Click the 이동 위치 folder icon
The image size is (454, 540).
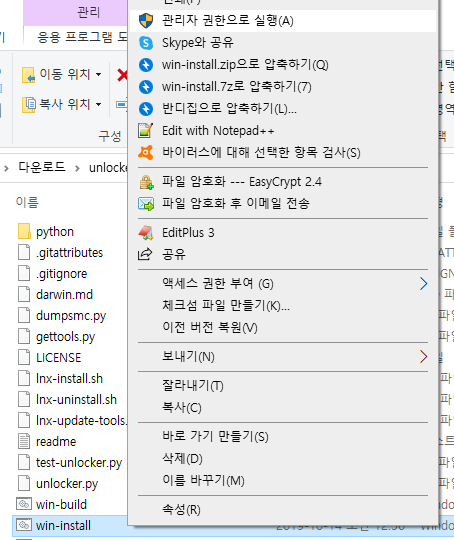(x=28, y=75)
